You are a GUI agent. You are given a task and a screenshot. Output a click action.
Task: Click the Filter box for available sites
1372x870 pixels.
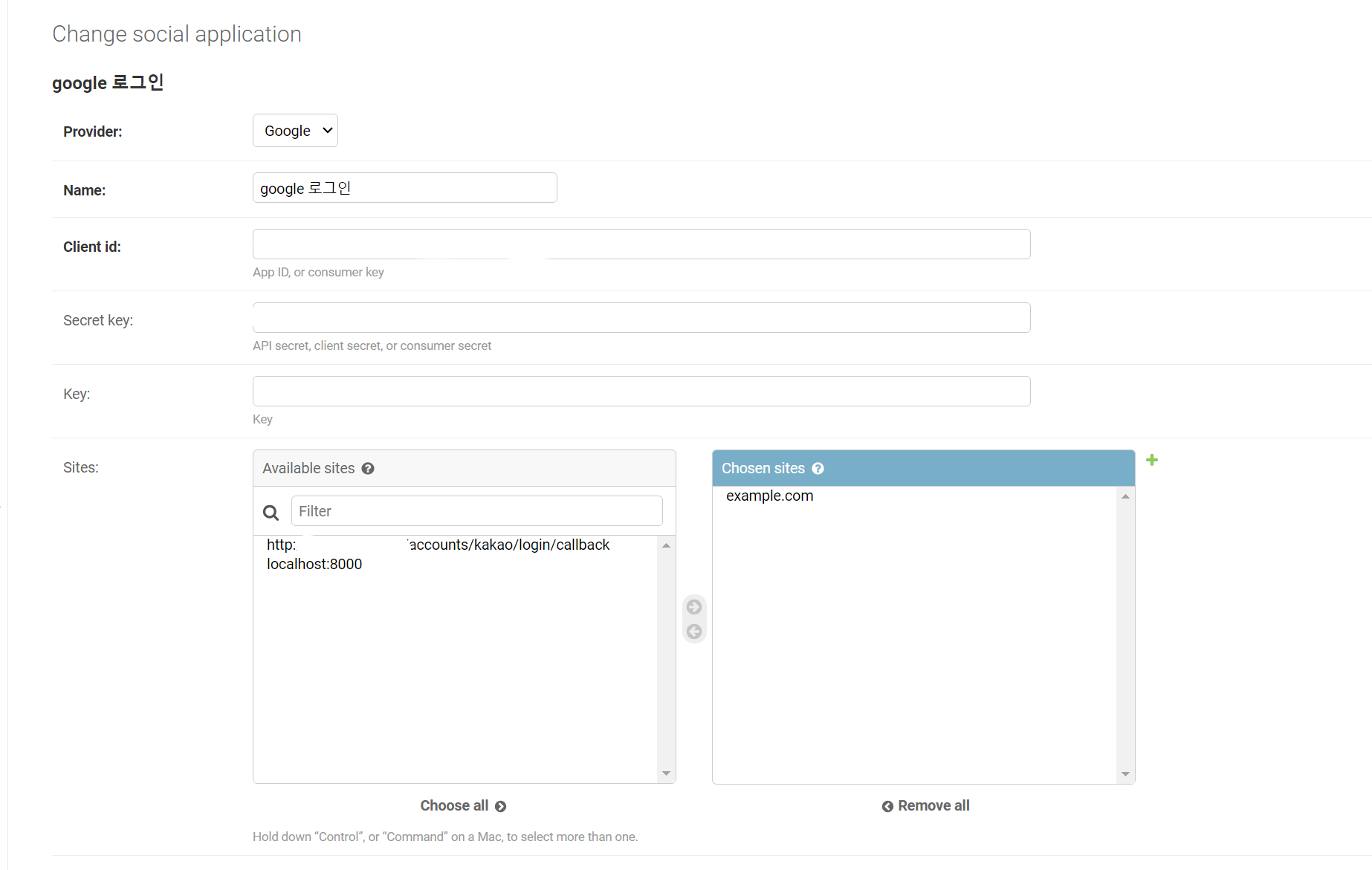coord(476,511)
